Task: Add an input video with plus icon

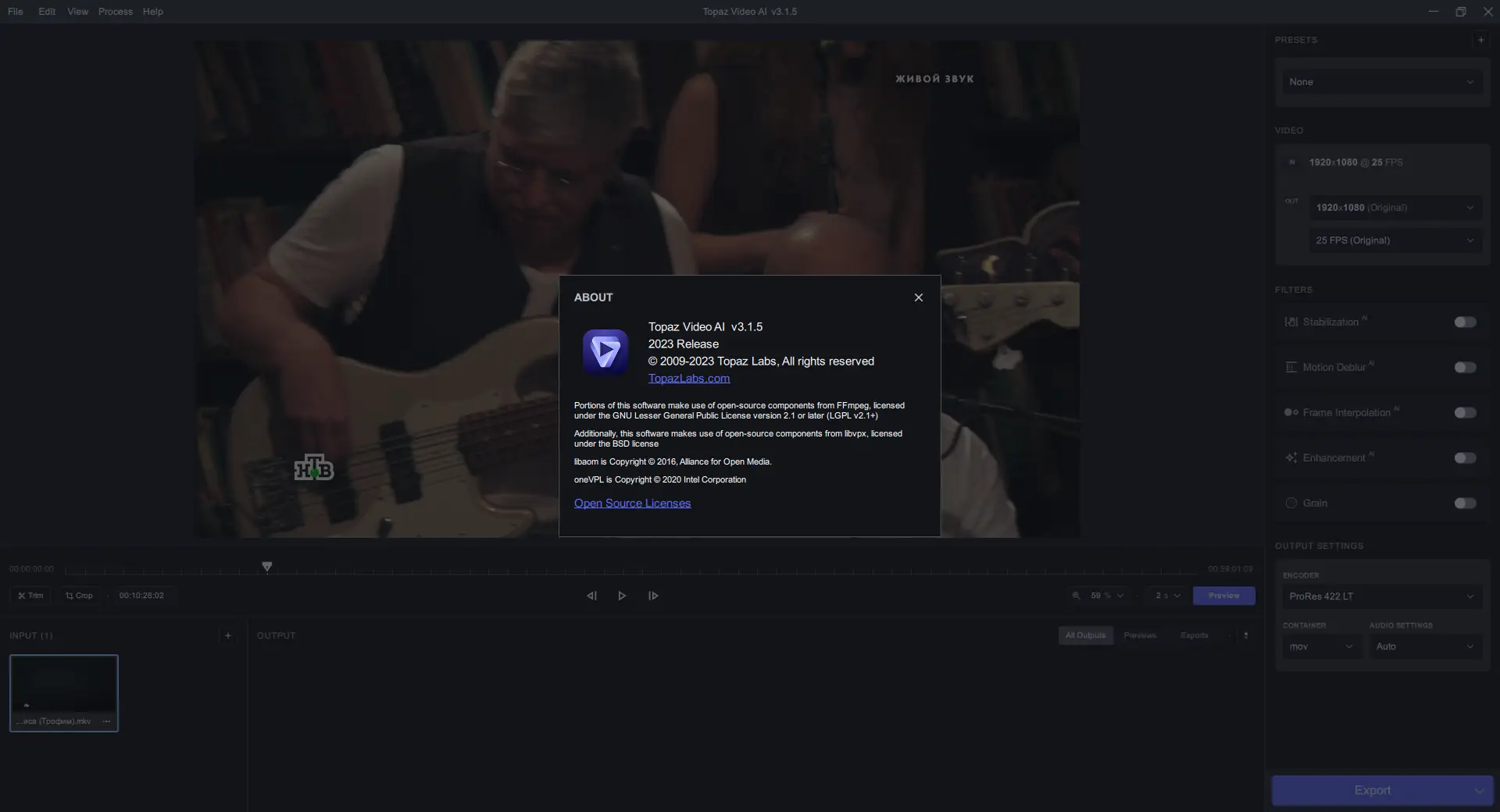Action: (228, 636)
